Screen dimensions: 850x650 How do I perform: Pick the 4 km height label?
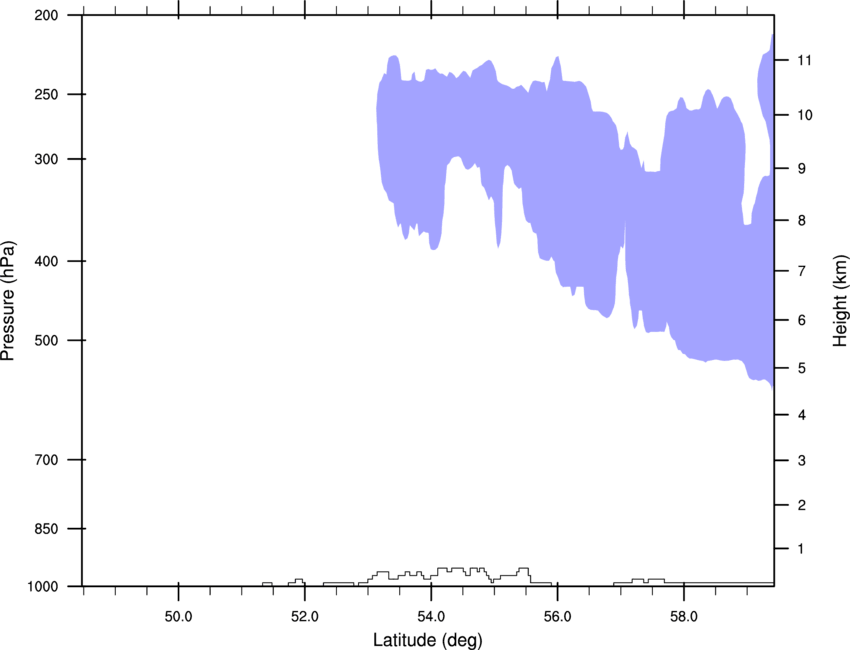point(802,415)
